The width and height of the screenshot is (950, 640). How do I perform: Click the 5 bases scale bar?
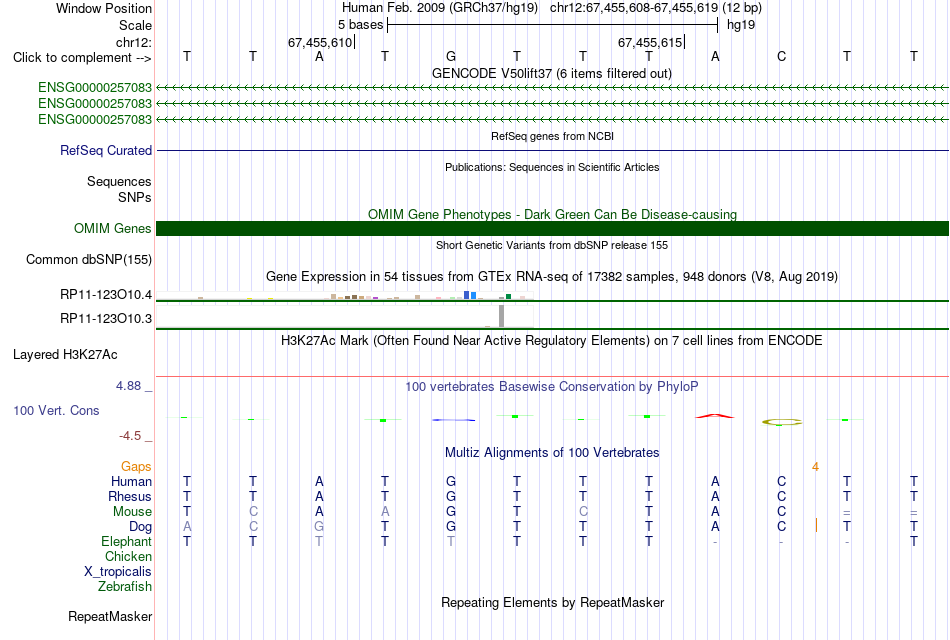click(x=552, y=25)
